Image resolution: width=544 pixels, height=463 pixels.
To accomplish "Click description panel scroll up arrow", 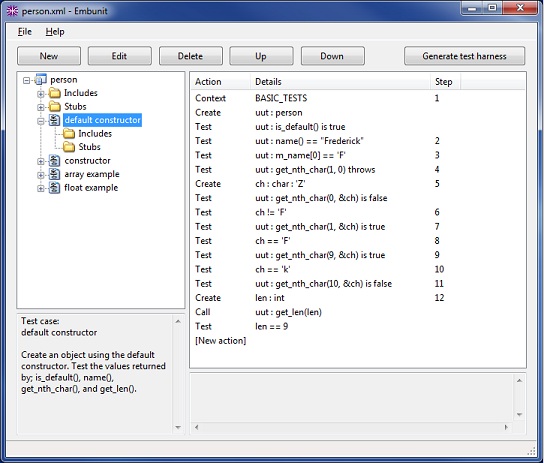I will (x=178, y=321).
